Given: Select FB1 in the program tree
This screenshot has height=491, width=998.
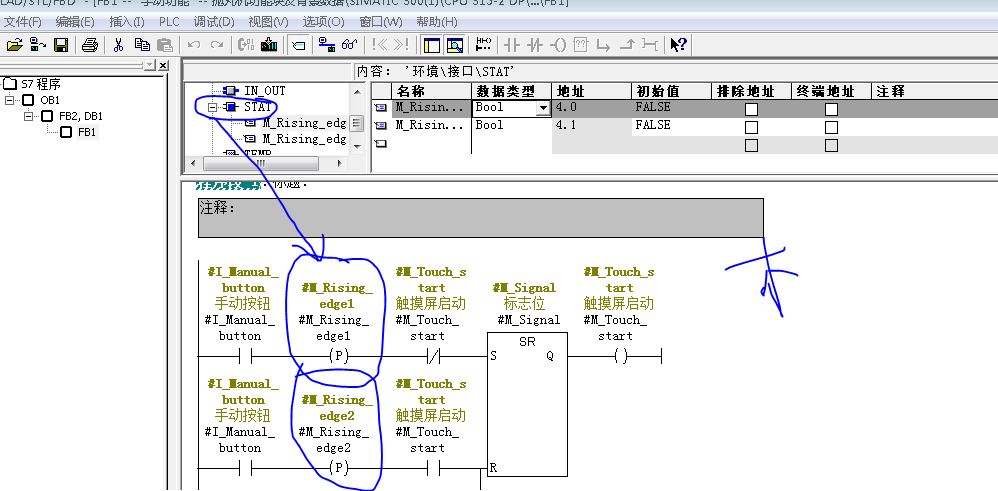Looking at the screenshot, I should 87,132.
